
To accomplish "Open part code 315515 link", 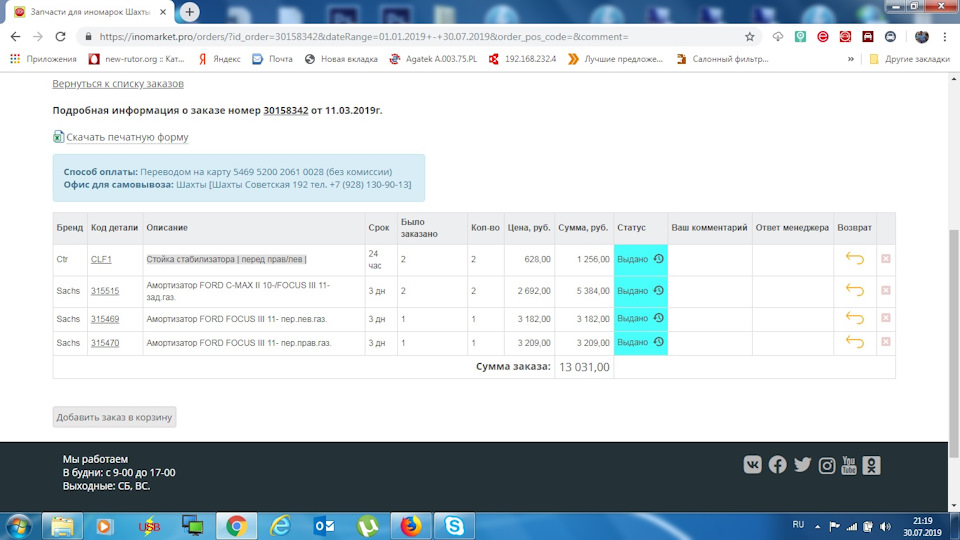I will point(105,291).
